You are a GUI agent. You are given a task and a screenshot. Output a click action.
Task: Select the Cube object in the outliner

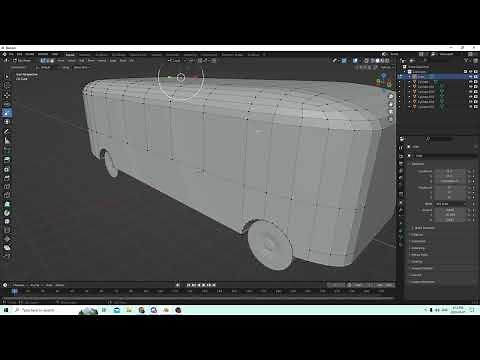[421, 77]
